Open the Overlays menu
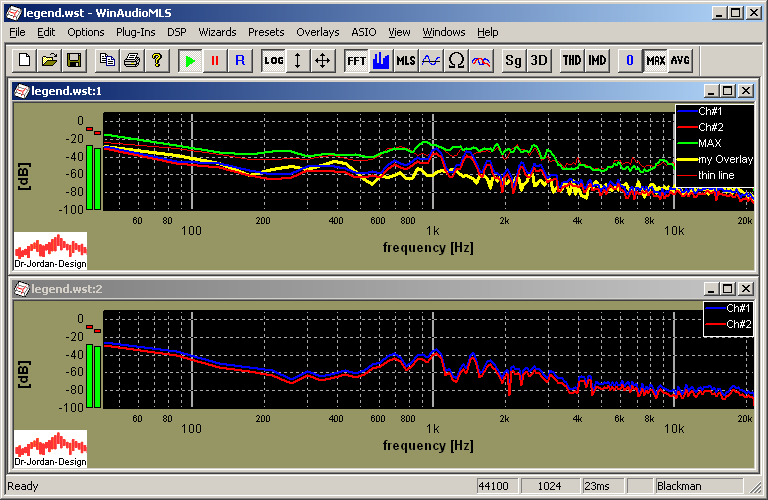Screen dimensions: 768x500 (x=317, y=32)
